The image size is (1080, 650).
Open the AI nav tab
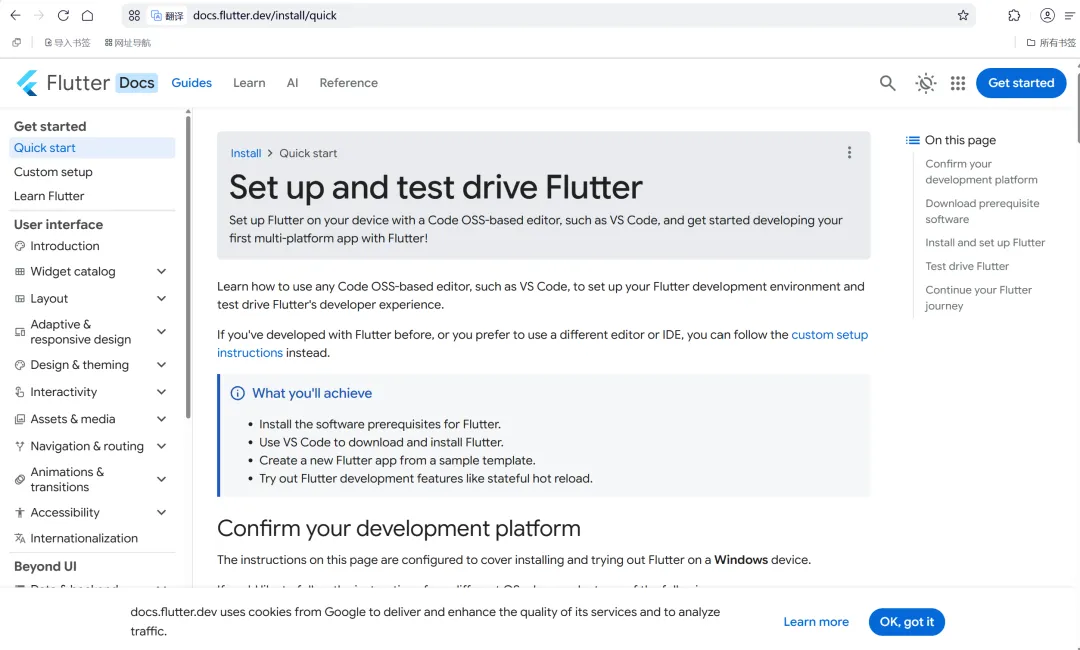(292, 83)
